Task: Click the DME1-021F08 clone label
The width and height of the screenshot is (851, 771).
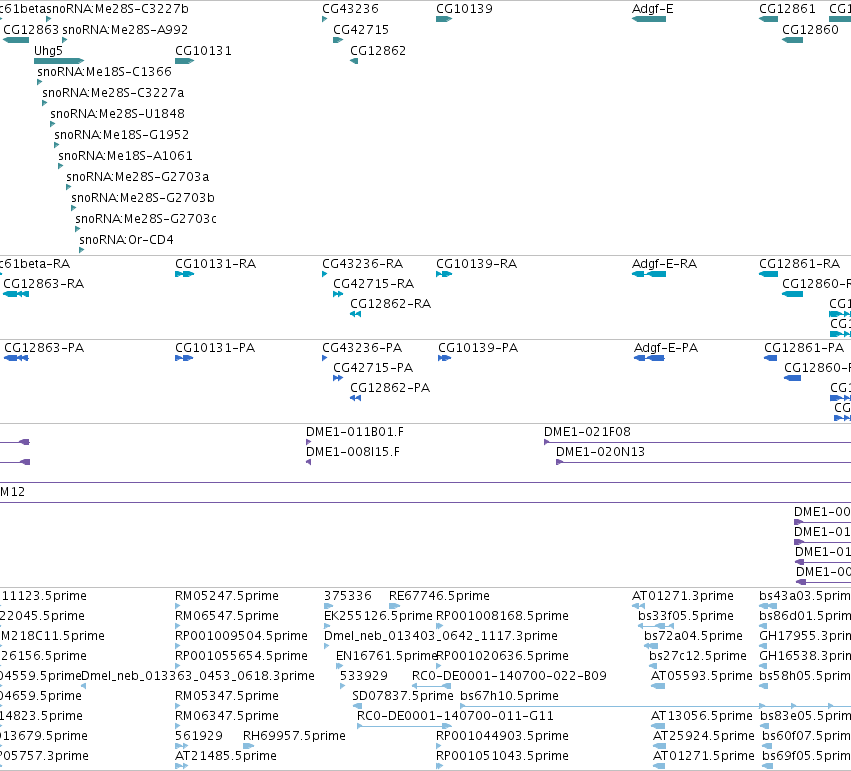Action: 587,432
